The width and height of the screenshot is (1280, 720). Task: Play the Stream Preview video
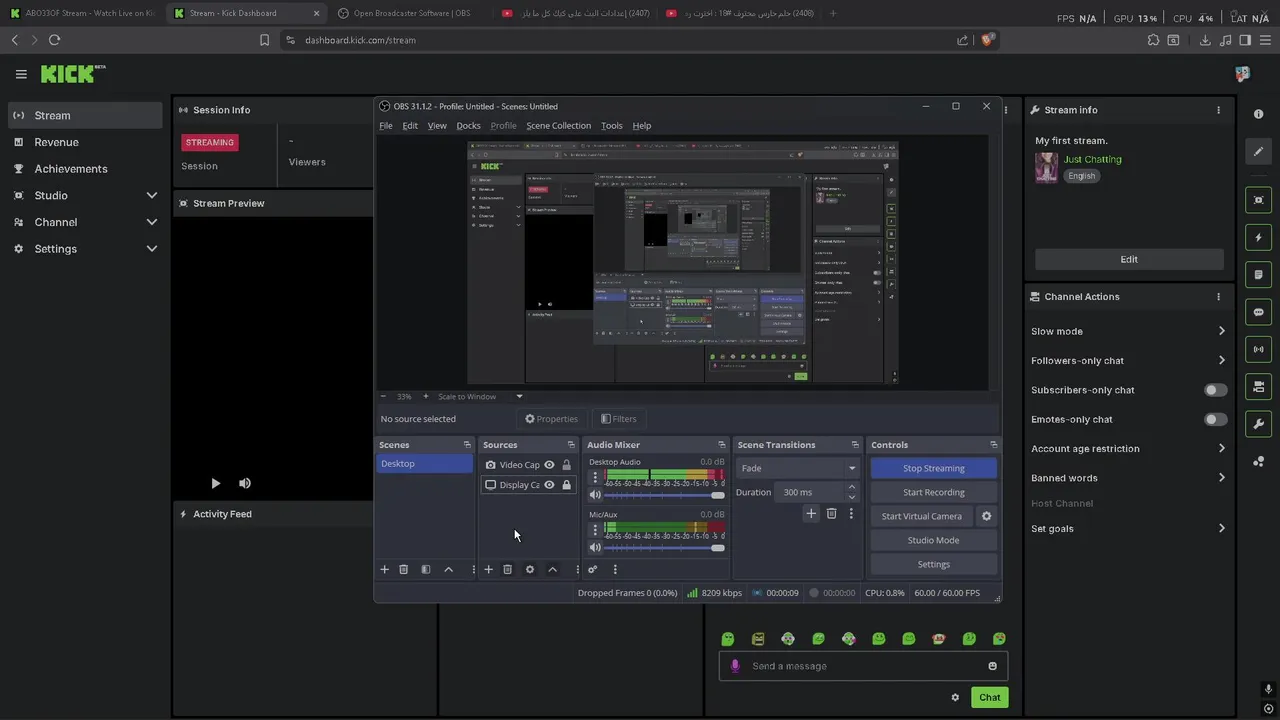point(215,483)
